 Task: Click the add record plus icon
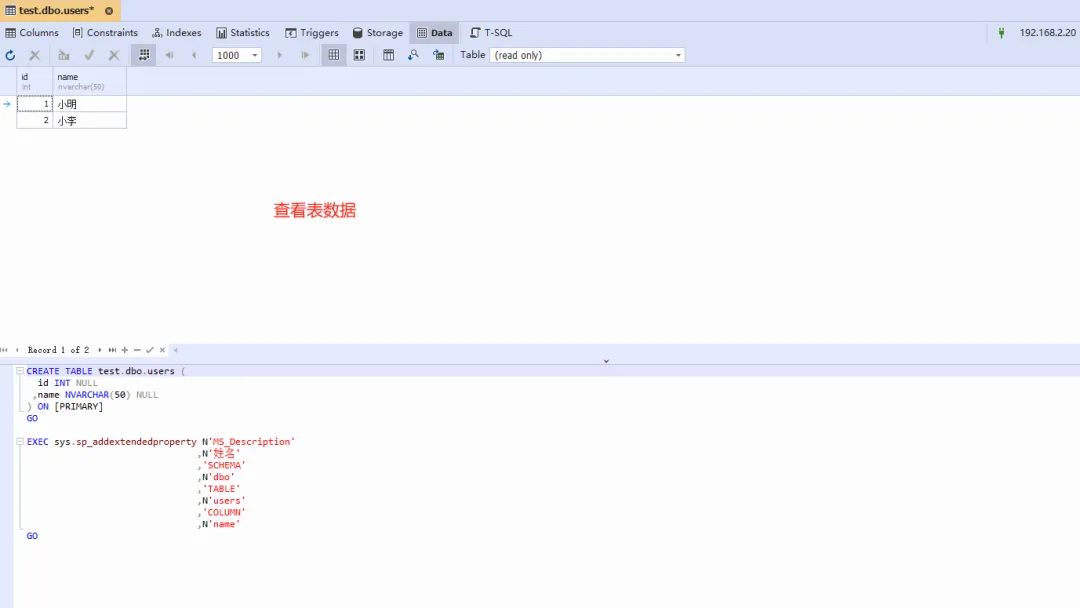125,350
